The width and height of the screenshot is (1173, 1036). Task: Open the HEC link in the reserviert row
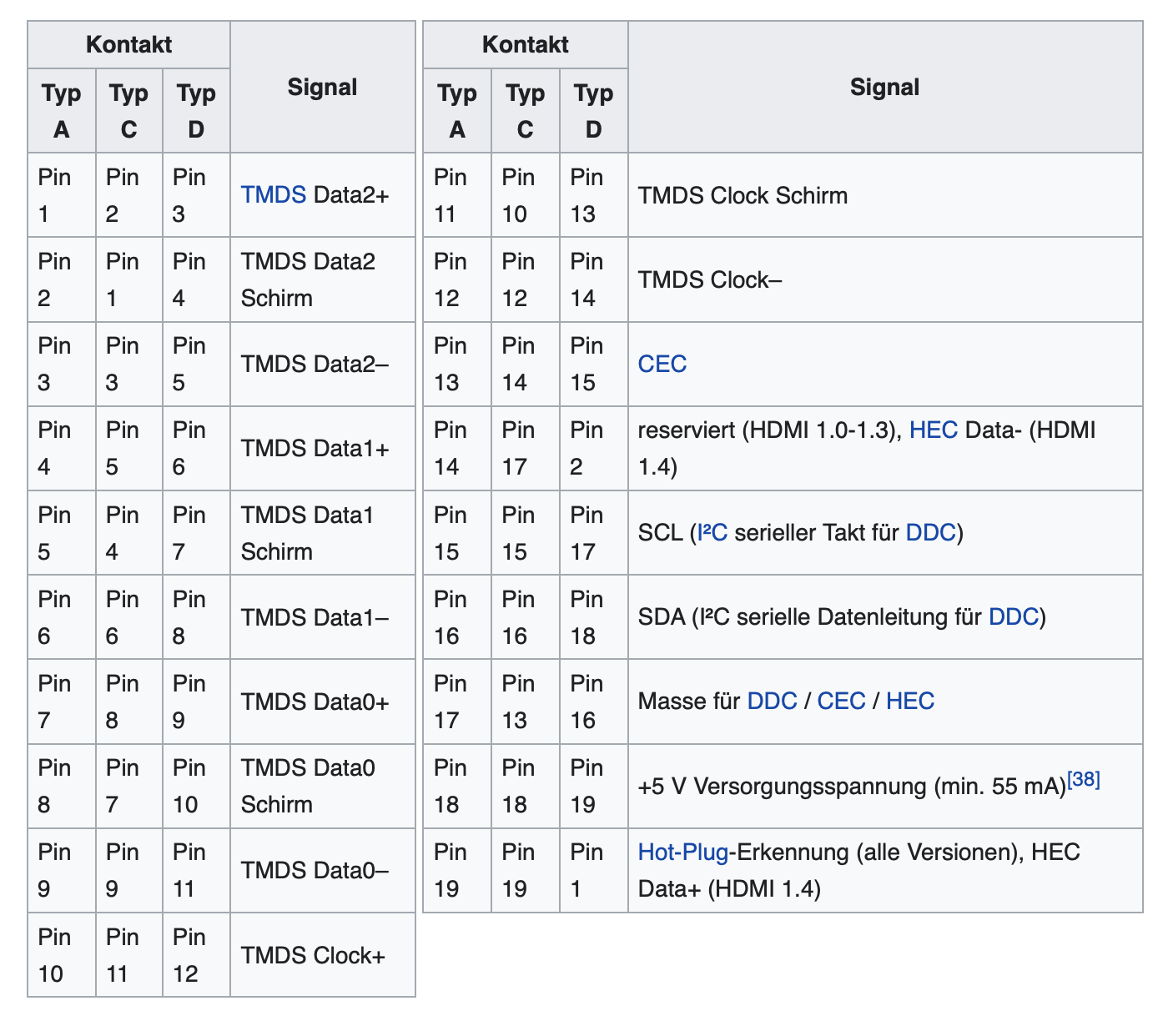coord(934,430)
